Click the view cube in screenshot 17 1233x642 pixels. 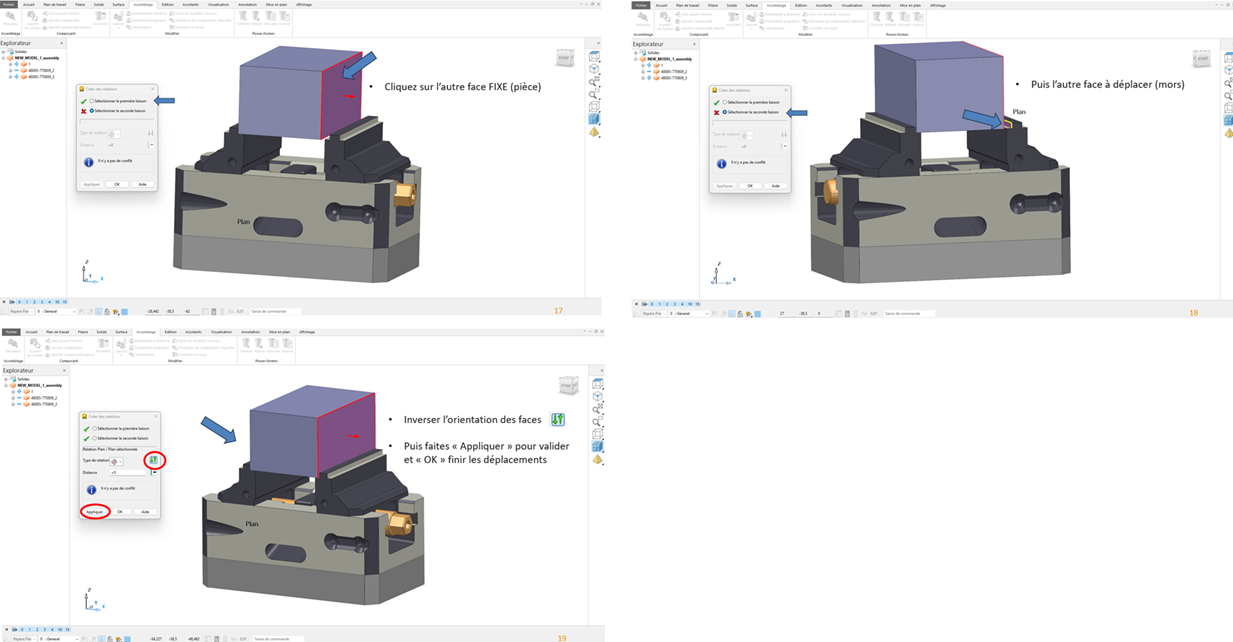click(x=565, y=59)
